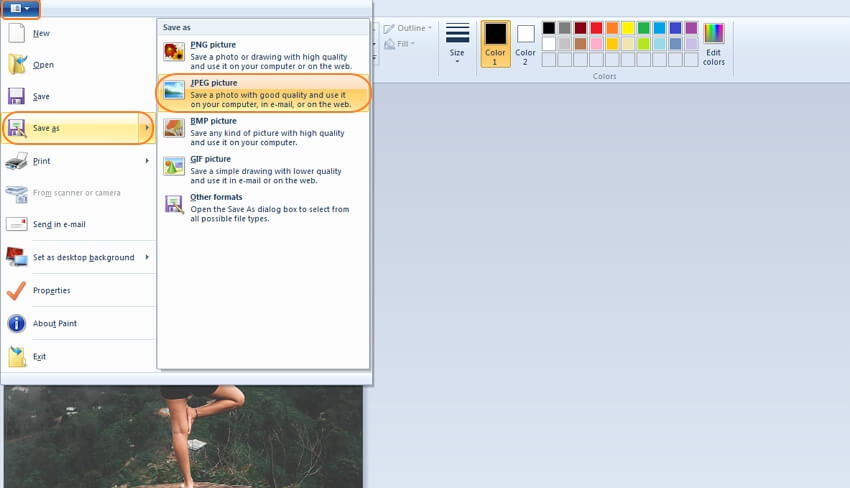Pick the yellow color swatch
This screenshot has height=488, width=850.
point(628,28)
